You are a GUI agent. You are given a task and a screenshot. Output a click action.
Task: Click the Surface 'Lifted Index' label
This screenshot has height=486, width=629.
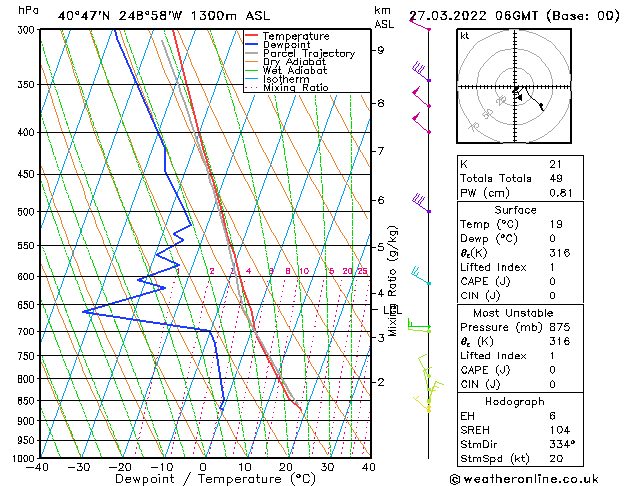pyautogui.click(x=493, y=267)
